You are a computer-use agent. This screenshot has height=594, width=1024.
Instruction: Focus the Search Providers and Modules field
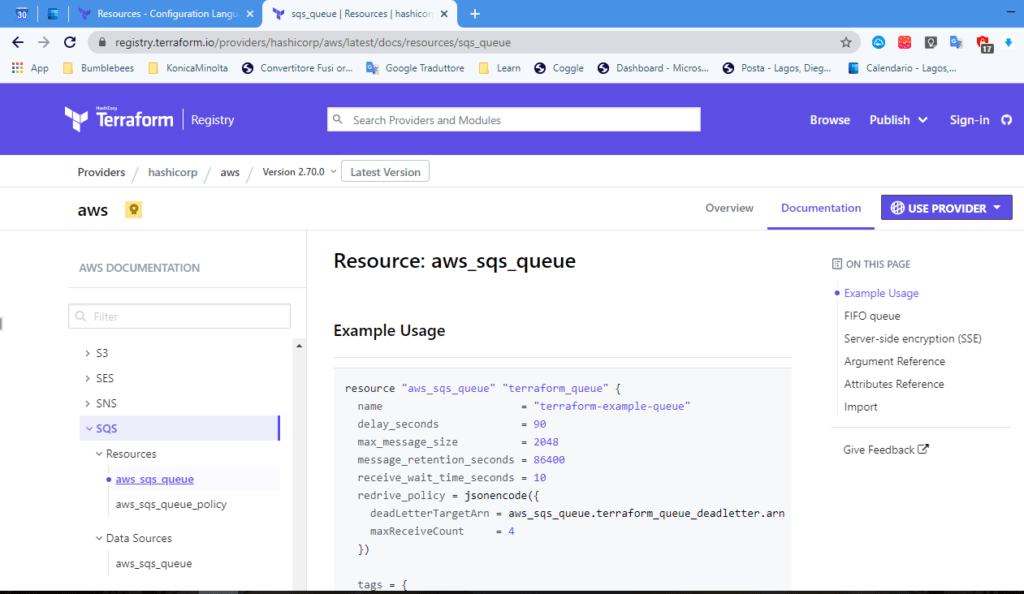(x=514, y=119)
